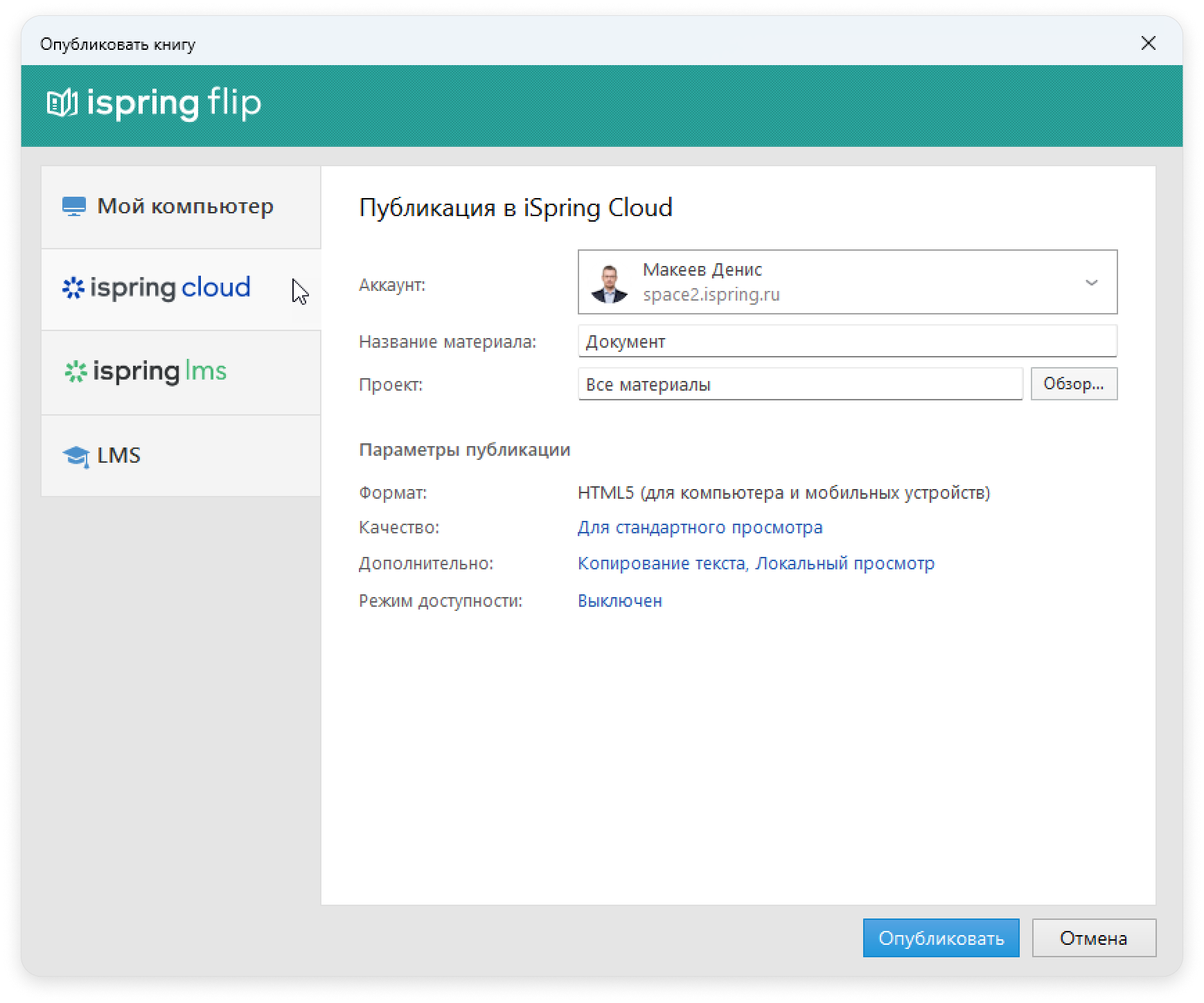This screenshot has width=1204, height=1003.
Task: Click the Название материала label
Action: click(448, 341)
